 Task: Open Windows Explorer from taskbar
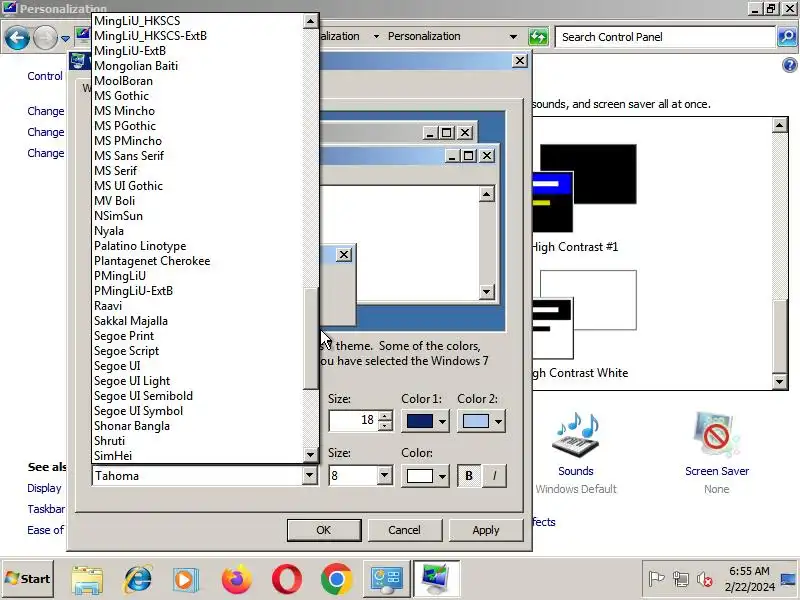(87, 579)
